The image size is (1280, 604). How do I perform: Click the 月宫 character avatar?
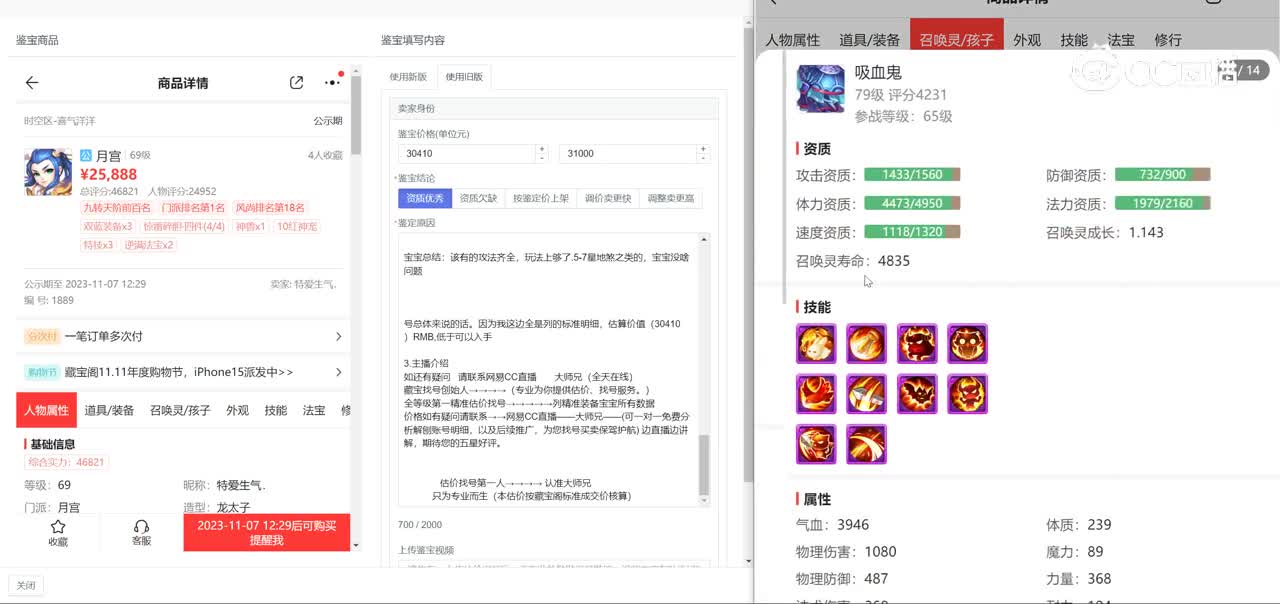[x=48, y=172]
